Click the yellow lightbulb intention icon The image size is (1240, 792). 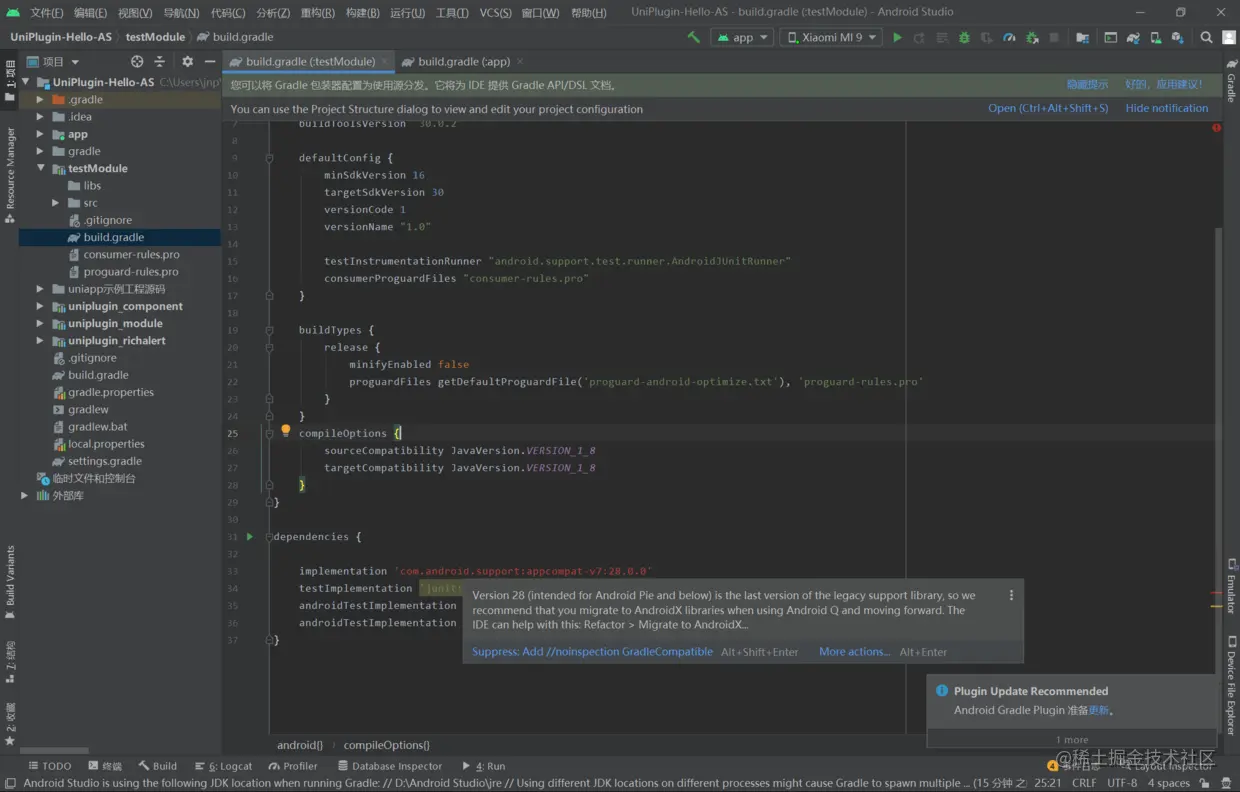pyautogui.click(x=285, y=431)
